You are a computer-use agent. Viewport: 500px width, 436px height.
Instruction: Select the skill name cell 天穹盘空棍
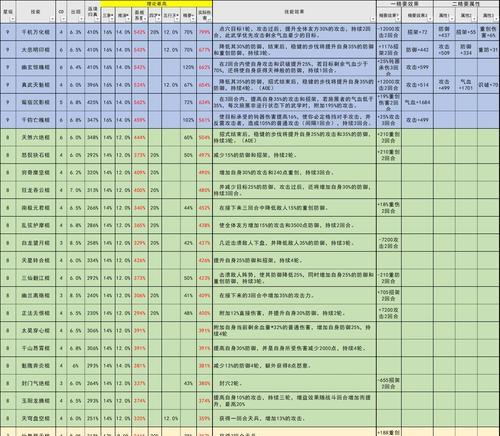pos(35,418)
